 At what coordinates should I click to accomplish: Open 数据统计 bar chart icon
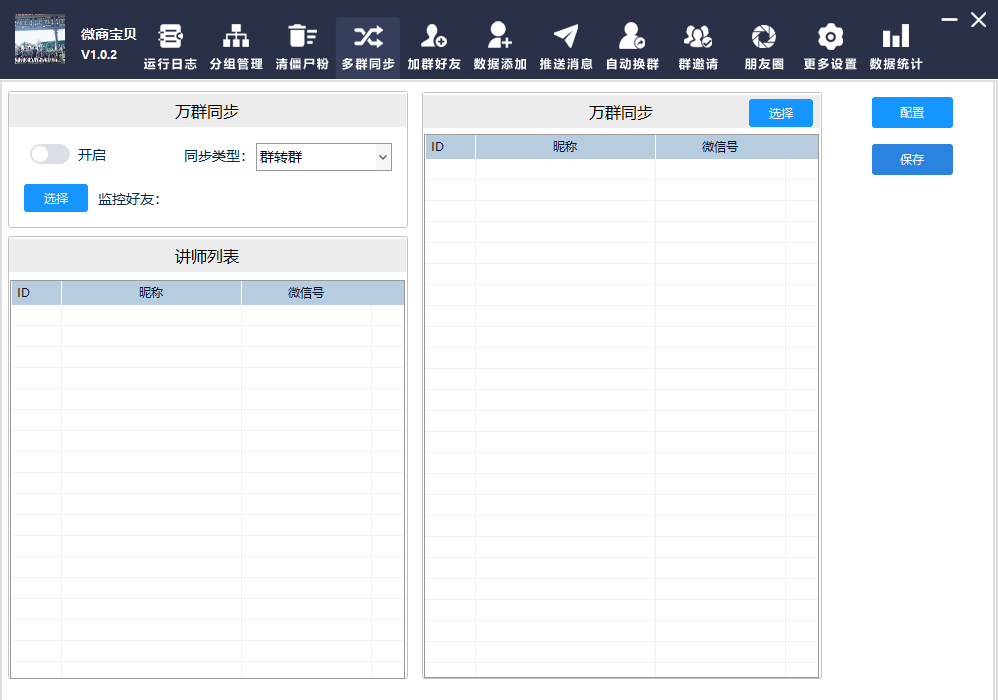[895, 37]
